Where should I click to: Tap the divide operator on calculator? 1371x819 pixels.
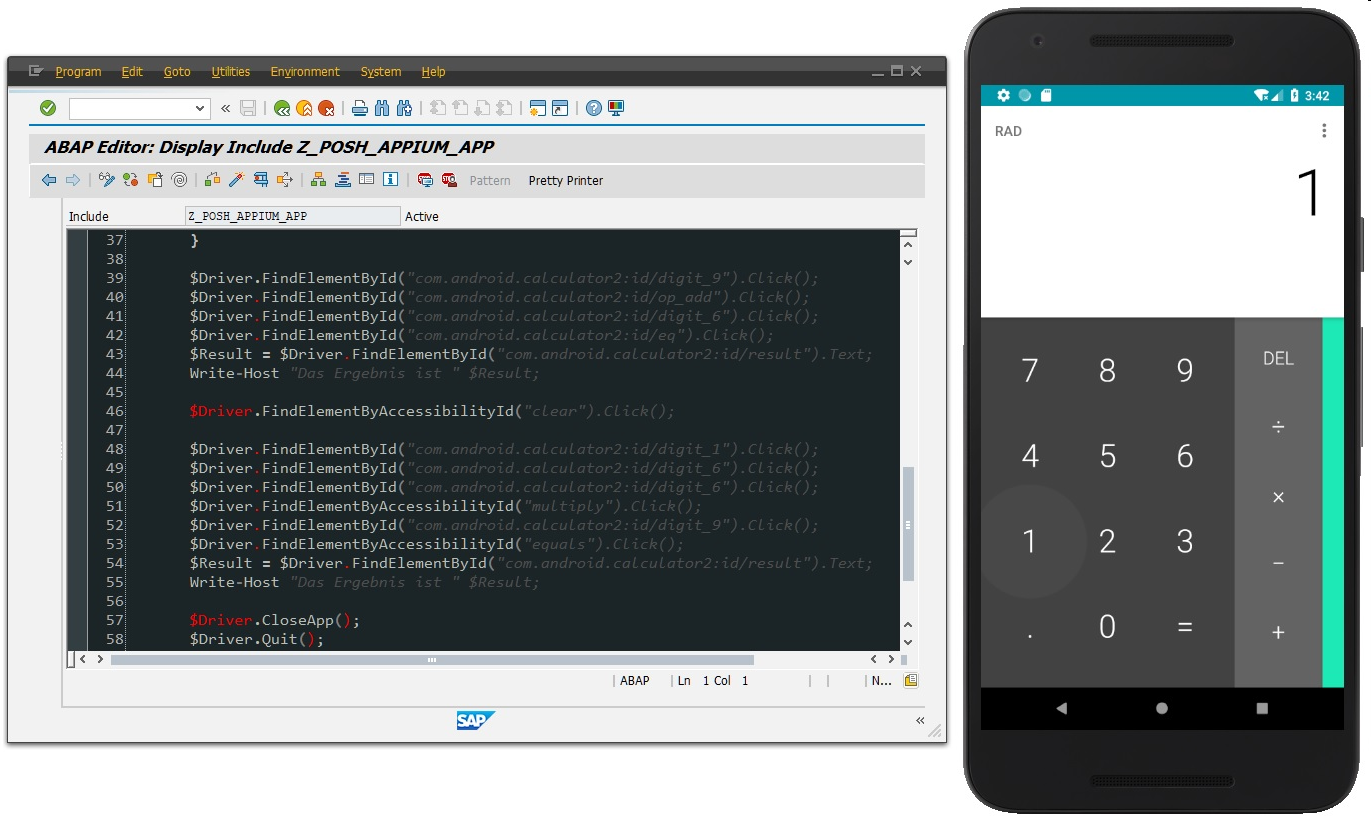point(1278,427)
